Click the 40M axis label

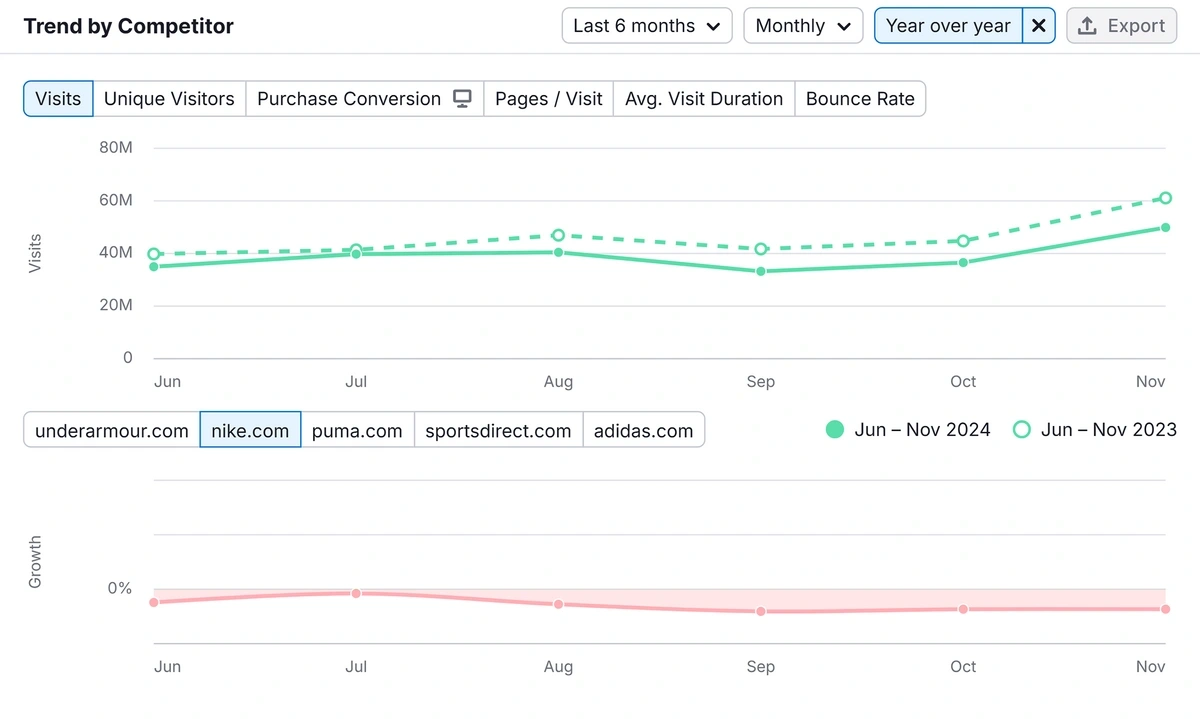coord(116,253)
